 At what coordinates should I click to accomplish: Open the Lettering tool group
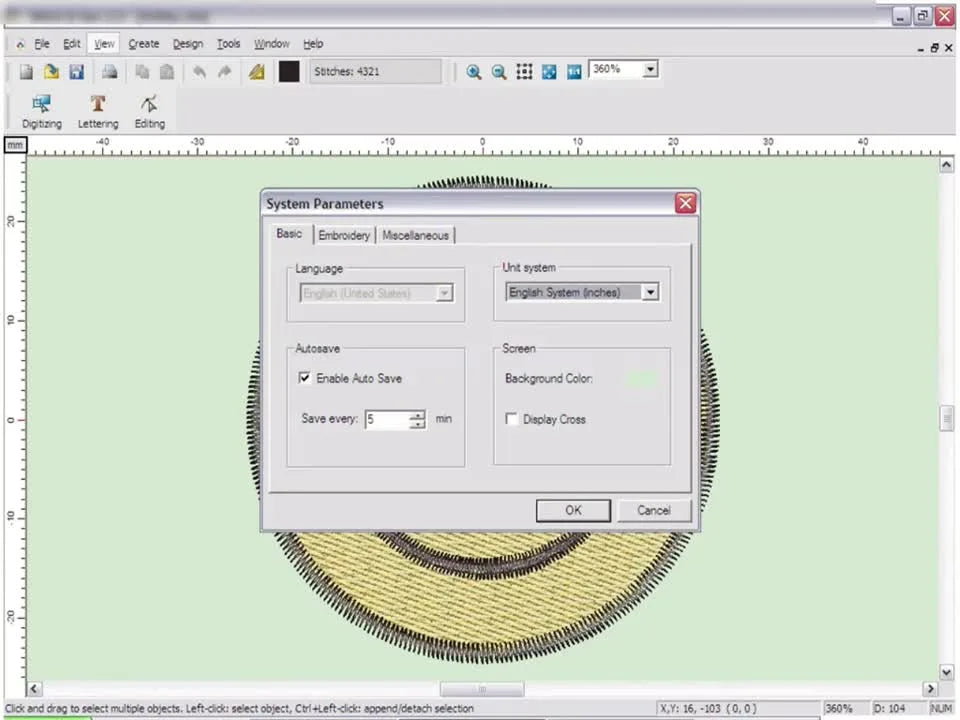tap(98, 111)
